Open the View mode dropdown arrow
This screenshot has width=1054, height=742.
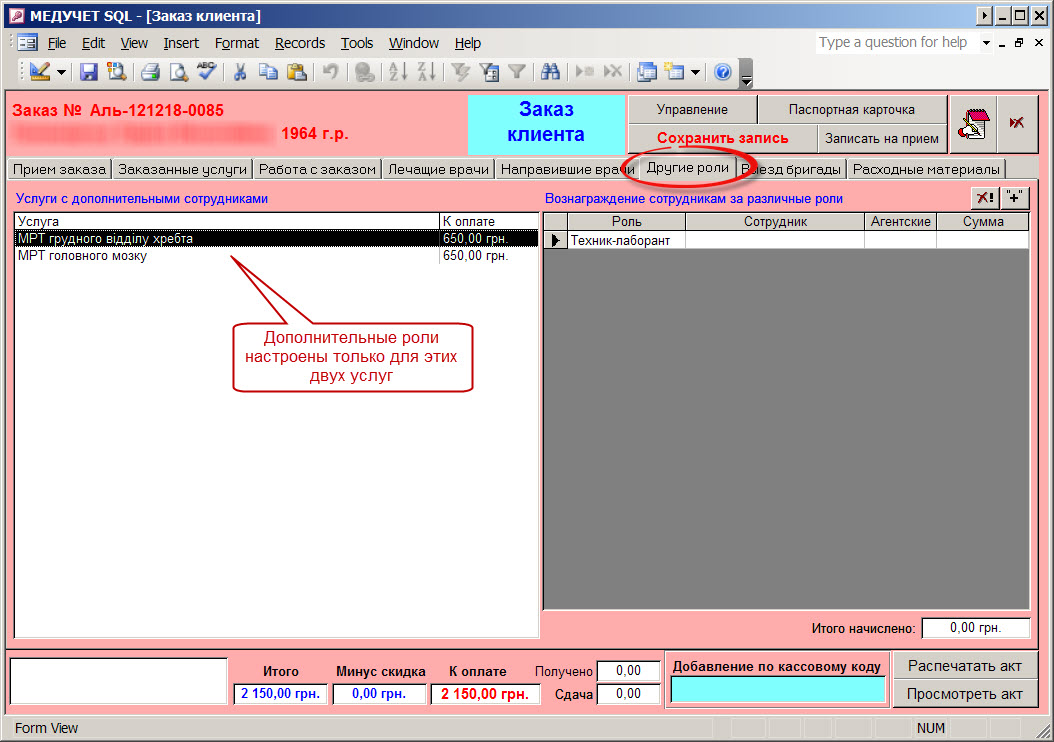62,72
